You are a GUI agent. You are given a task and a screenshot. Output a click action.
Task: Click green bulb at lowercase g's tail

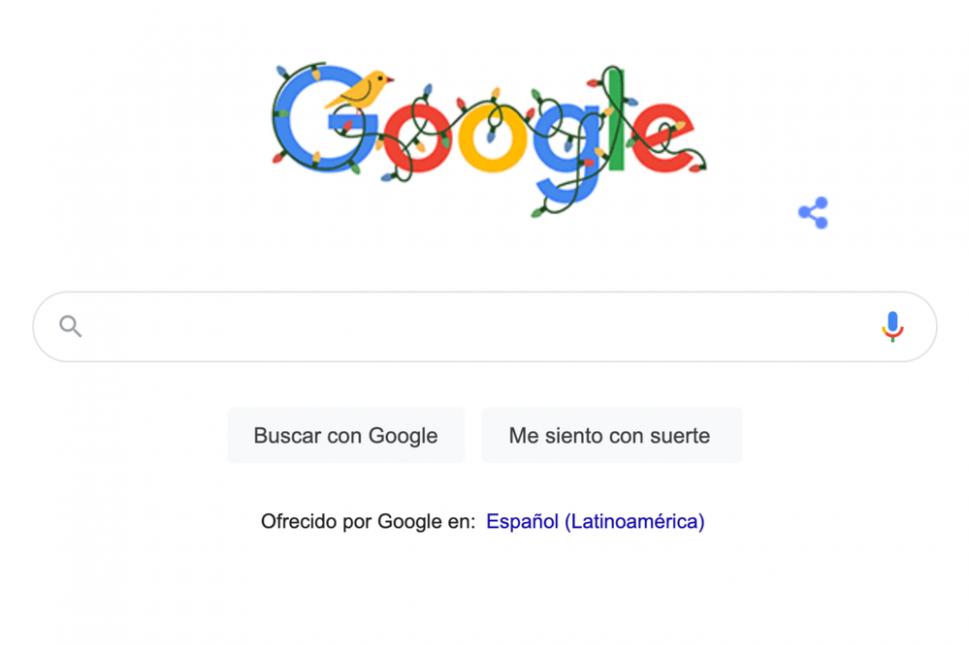tap(538, 212)
